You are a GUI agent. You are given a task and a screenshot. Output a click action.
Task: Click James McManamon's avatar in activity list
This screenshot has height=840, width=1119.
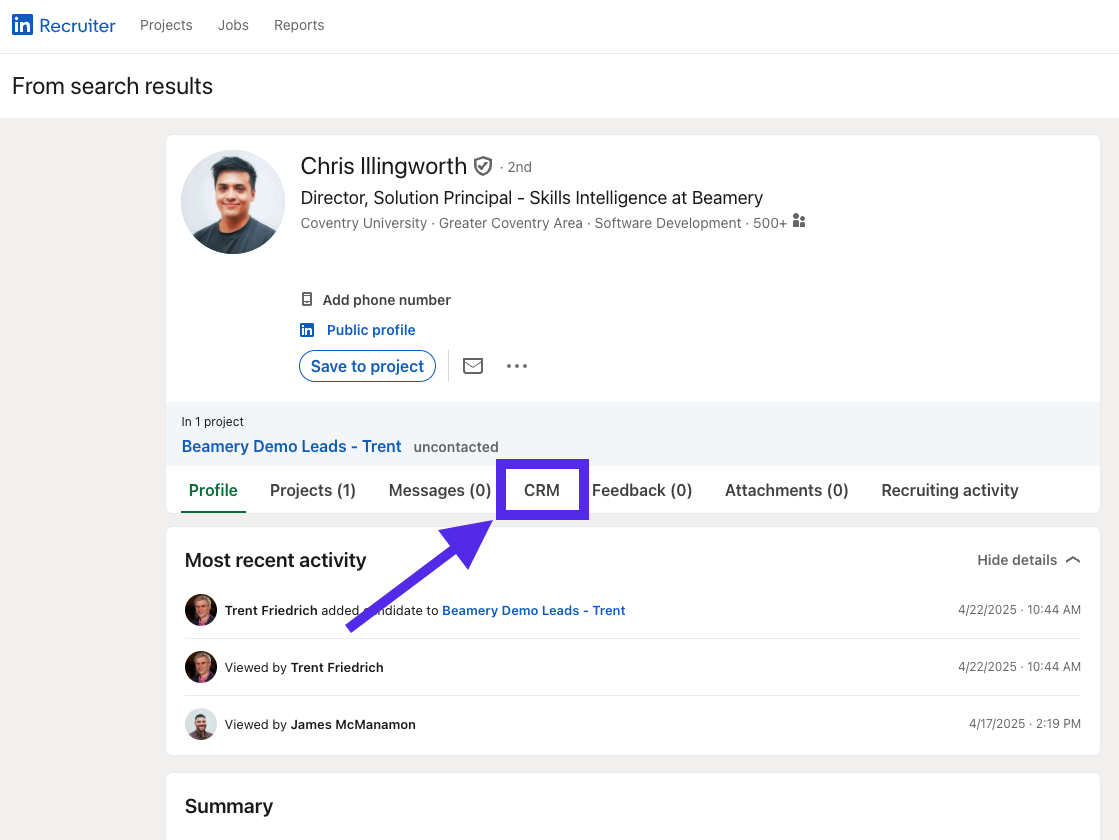(x=201, y=724)
